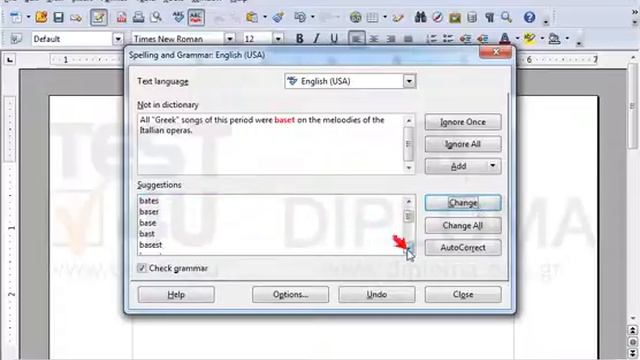Click the Zoom magnifier icon

(x=507, y=17)
